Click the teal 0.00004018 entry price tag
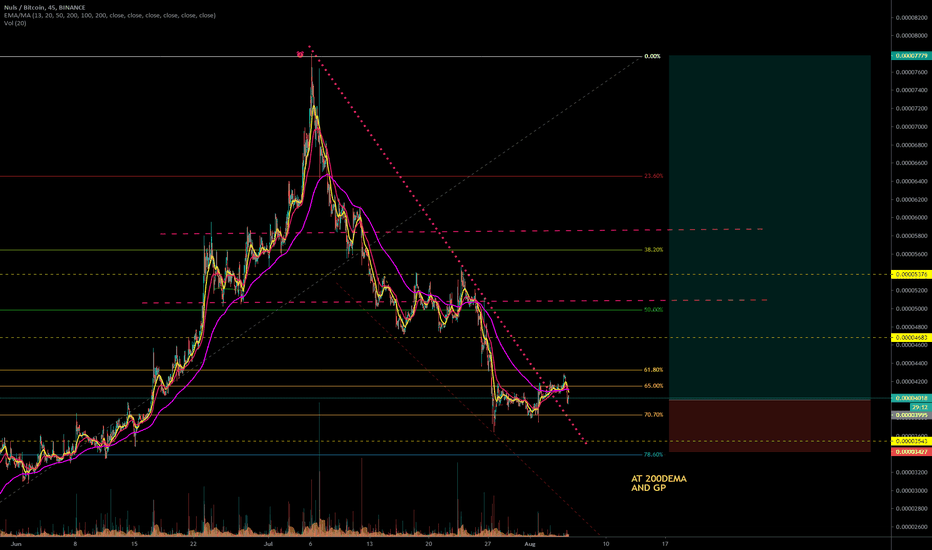Screen dimensions: 932x550 911,398
